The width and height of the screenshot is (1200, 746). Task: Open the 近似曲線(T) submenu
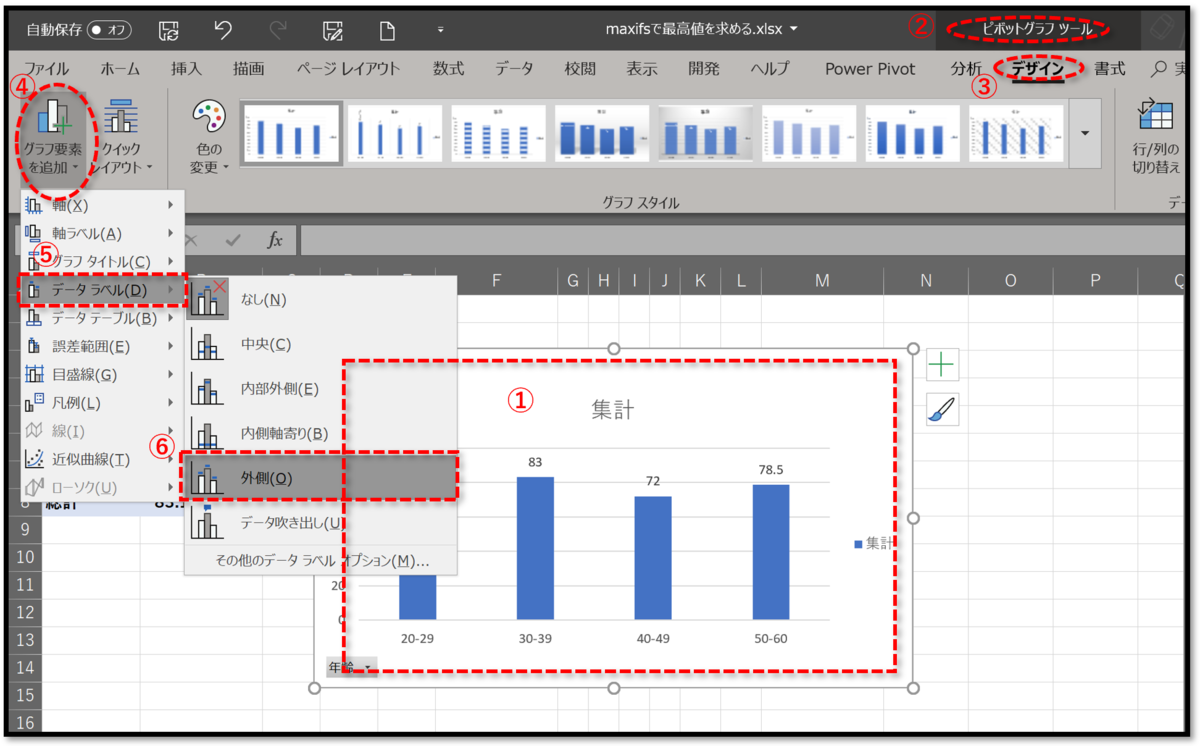click(103, 459)
